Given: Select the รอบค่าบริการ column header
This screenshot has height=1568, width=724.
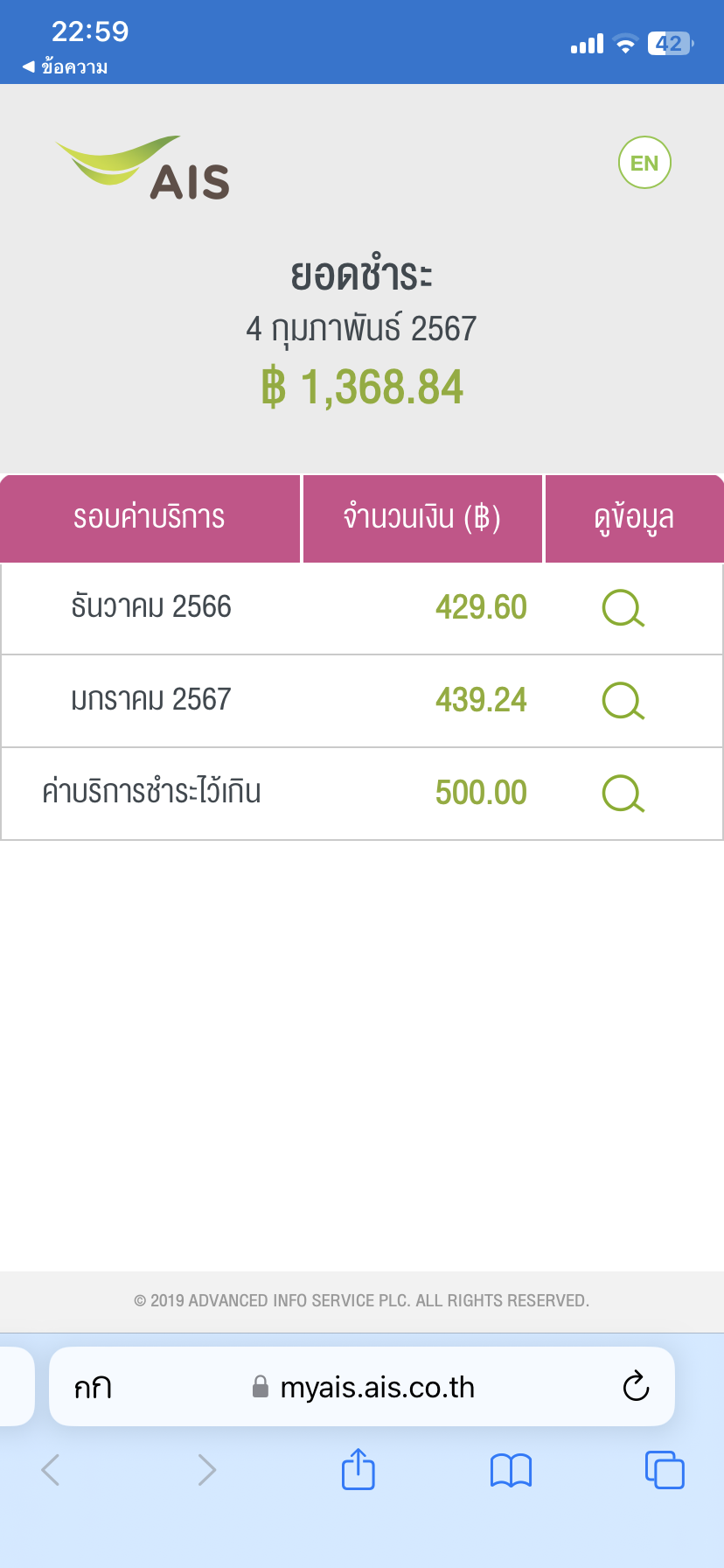Looking at the screenshot, I should (x=150, y=518).
